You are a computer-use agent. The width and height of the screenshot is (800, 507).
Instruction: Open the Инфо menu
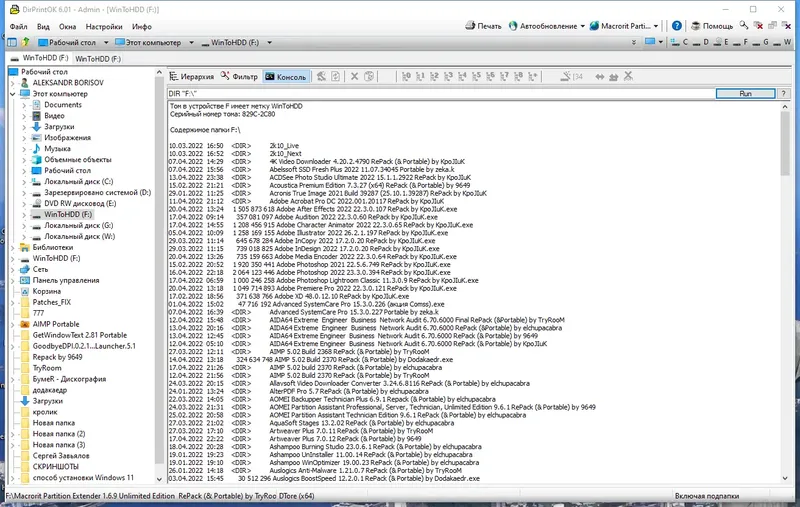[x=142, y=27]
